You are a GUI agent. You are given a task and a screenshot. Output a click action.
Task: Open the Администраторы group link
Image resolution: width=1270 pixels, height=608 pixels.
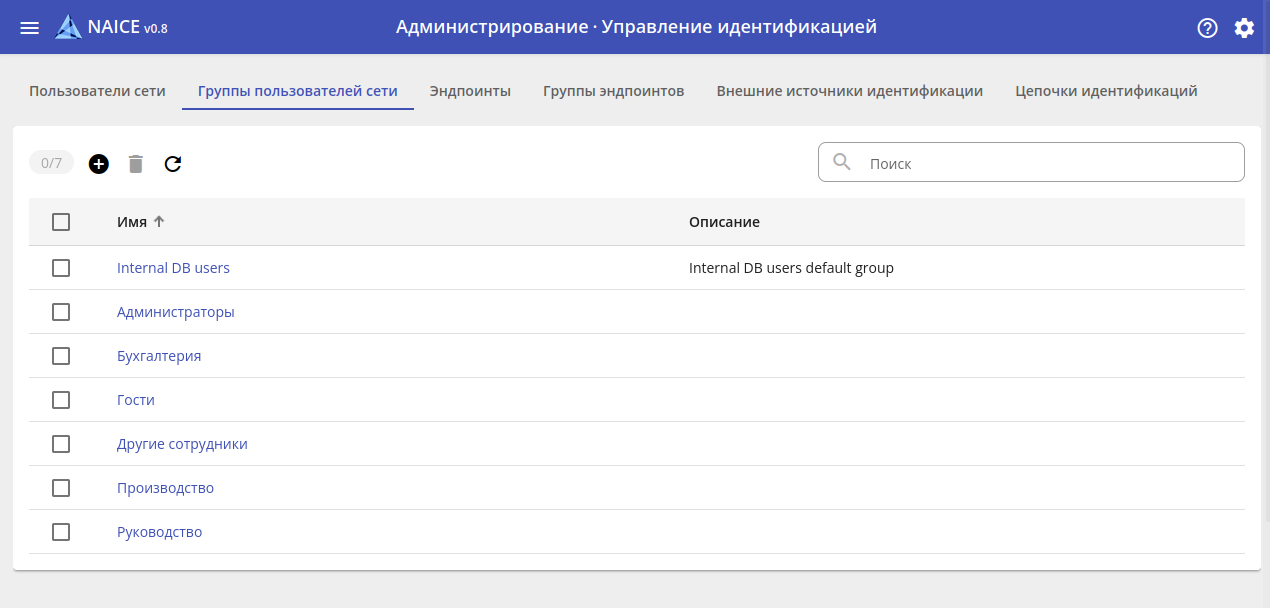(x=176, y=312)
